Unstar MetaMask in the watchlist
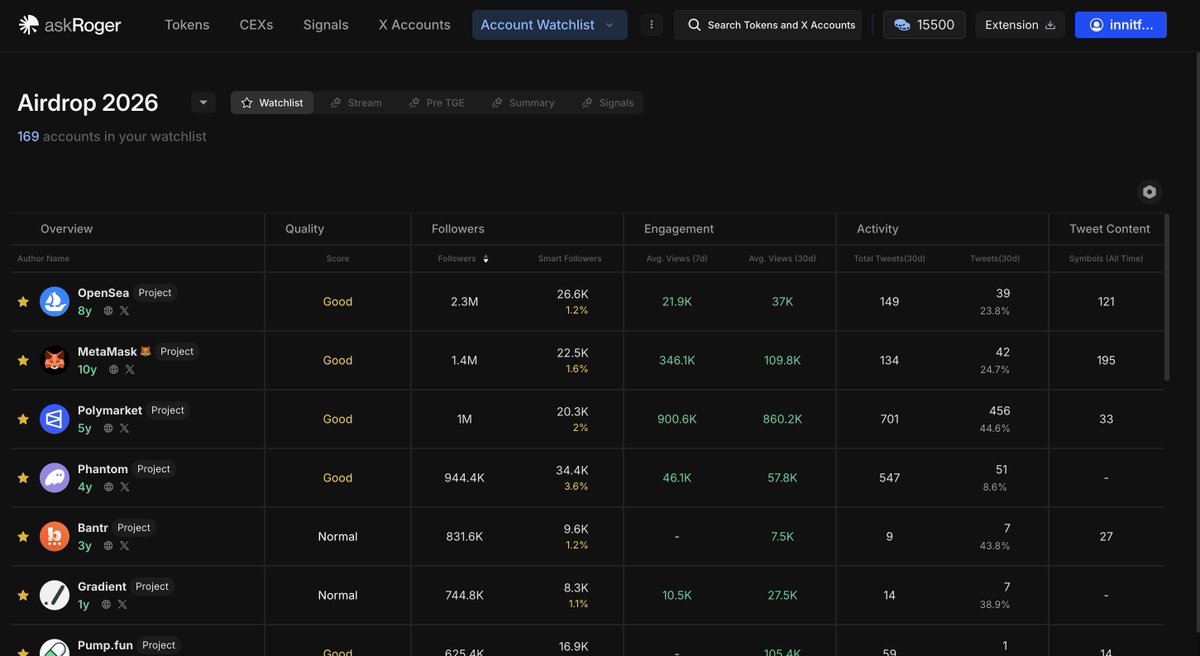The width and height of the screenshot is (1200, 656). click(23, 361)
